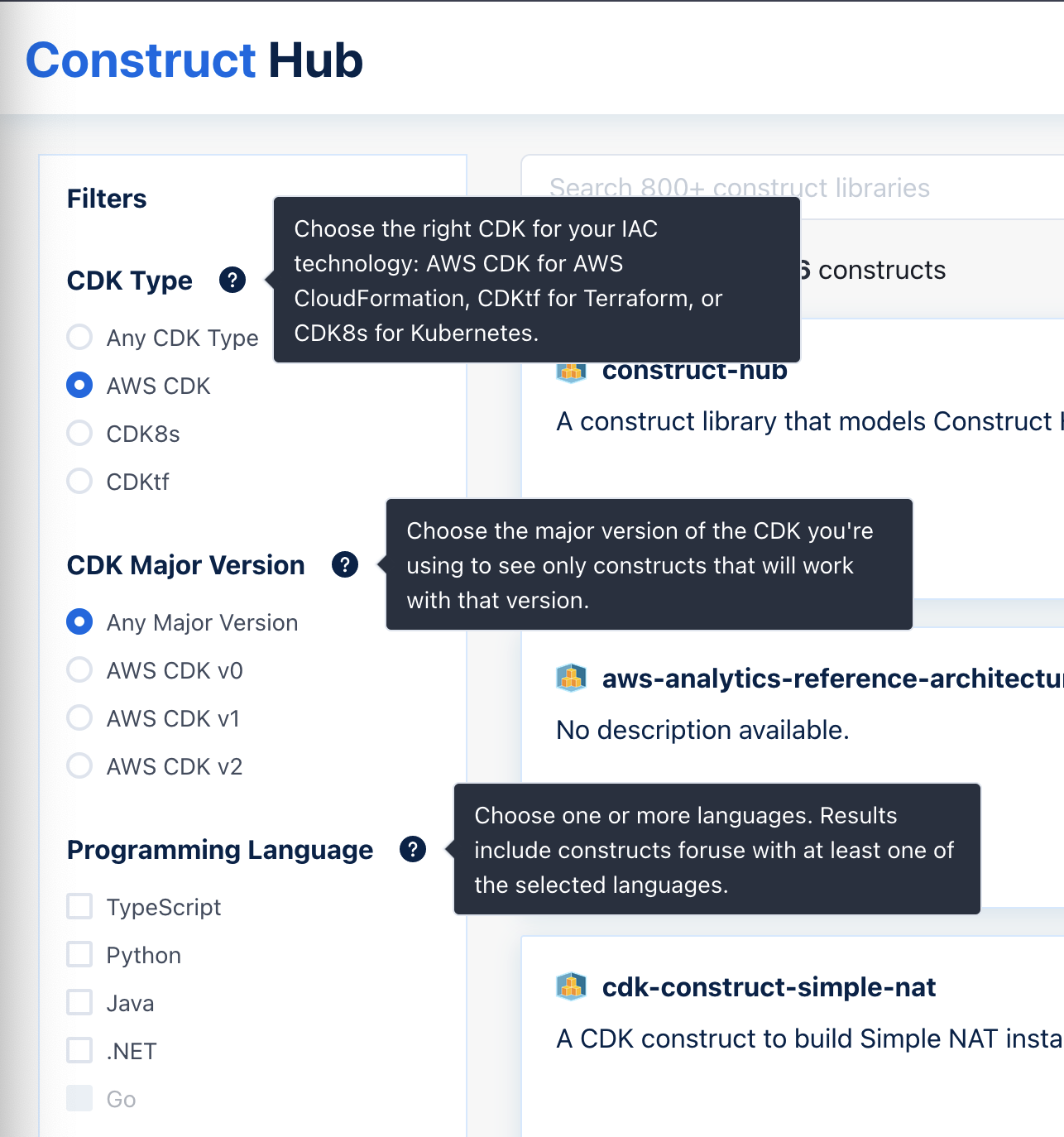
Task: Select Any Major Version option
Action: 79,621
